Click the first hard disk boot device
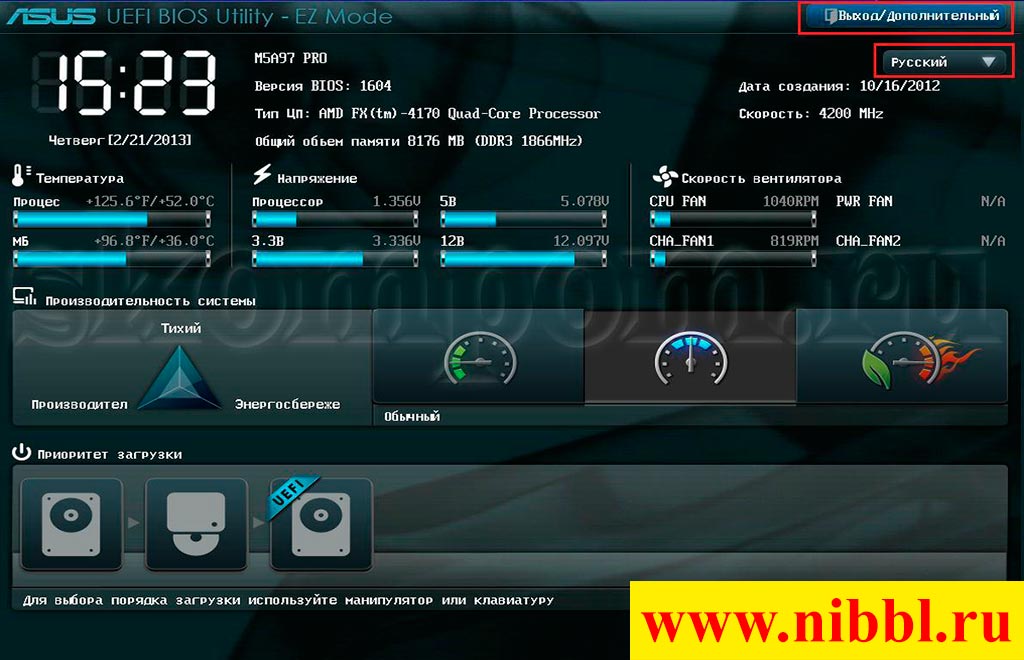 point(72,524)
